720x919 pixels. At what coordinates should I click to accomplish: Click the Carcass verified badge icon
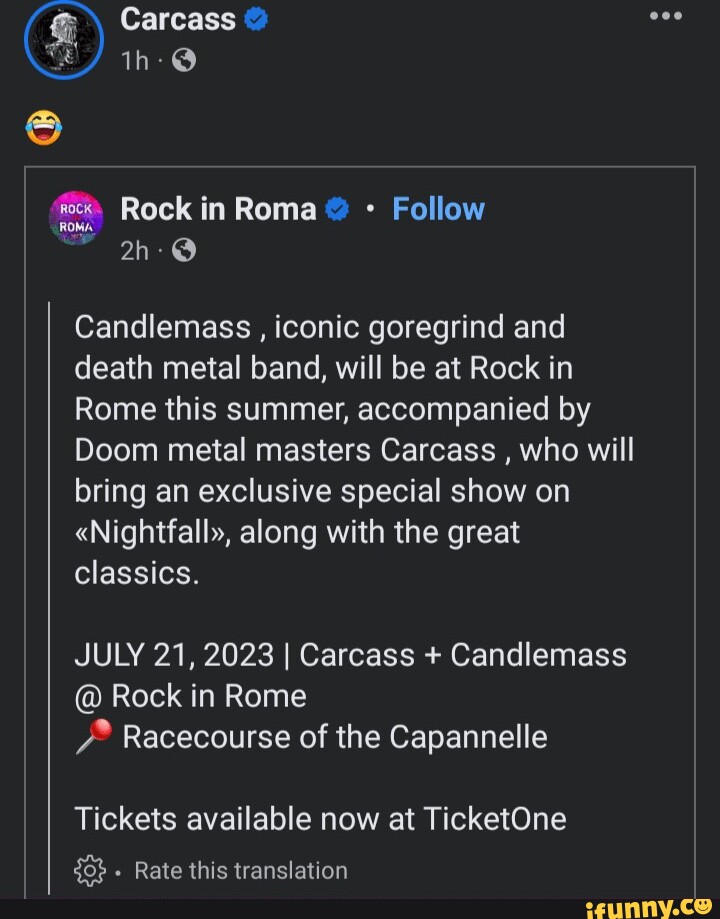(258, 17)
